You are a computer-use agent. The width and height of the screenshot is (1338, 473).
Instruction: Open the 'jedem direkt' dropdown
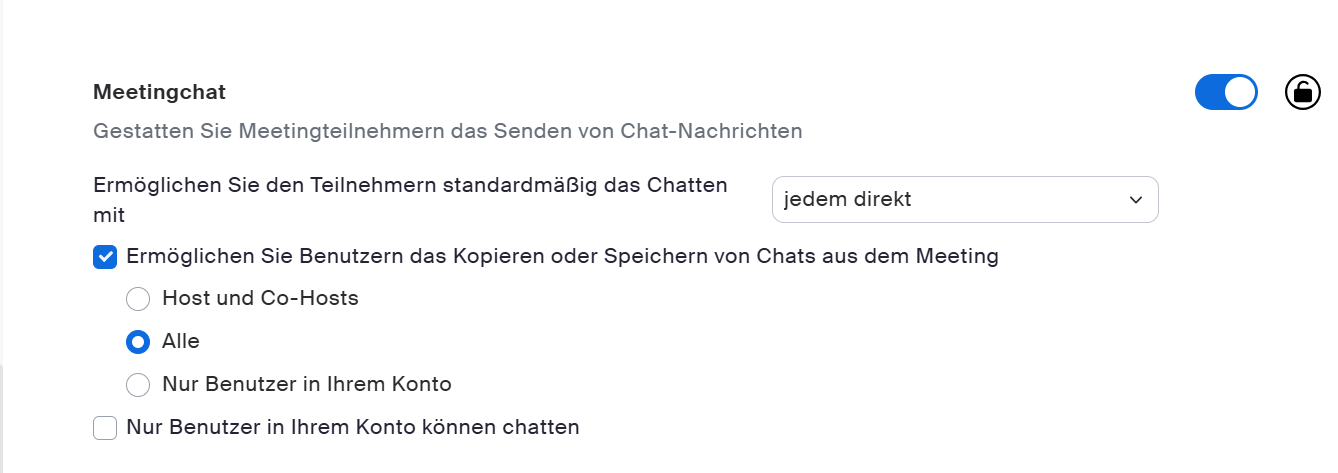[x=964, y=199]
